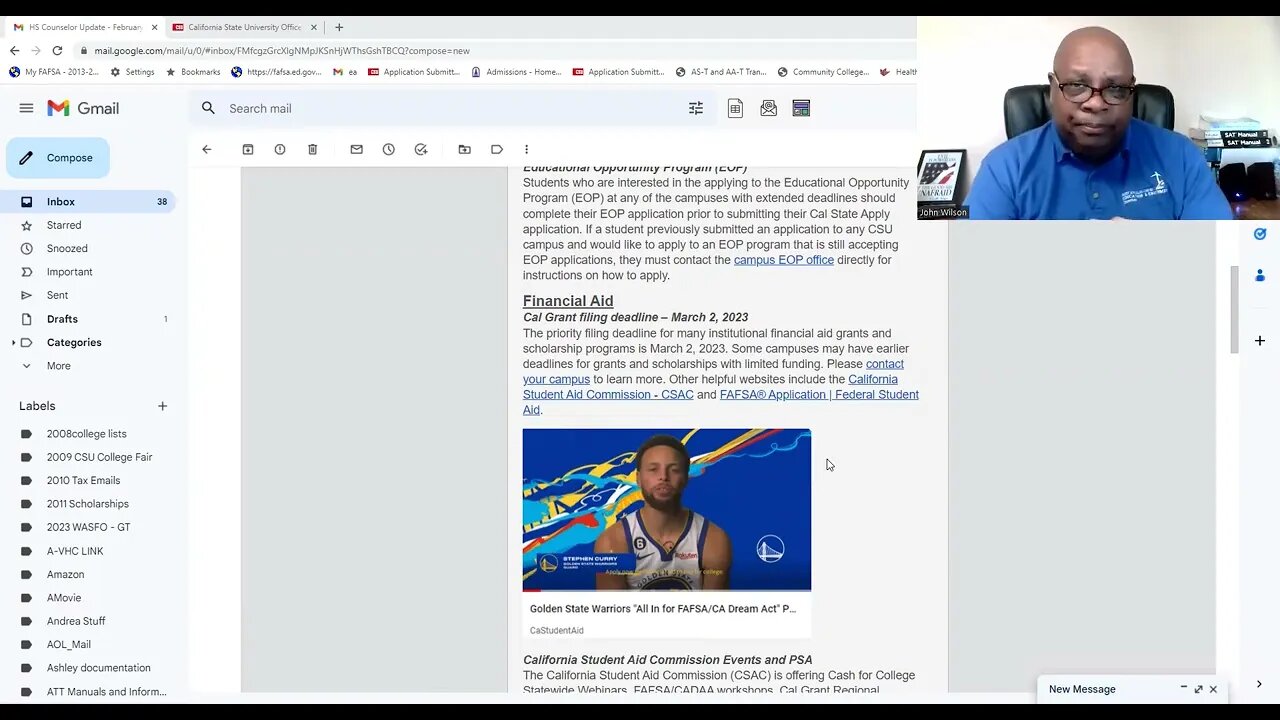Report this email as spam
Screen dimensions: 1280x720
pyautogui.click(x=280, y=149)
